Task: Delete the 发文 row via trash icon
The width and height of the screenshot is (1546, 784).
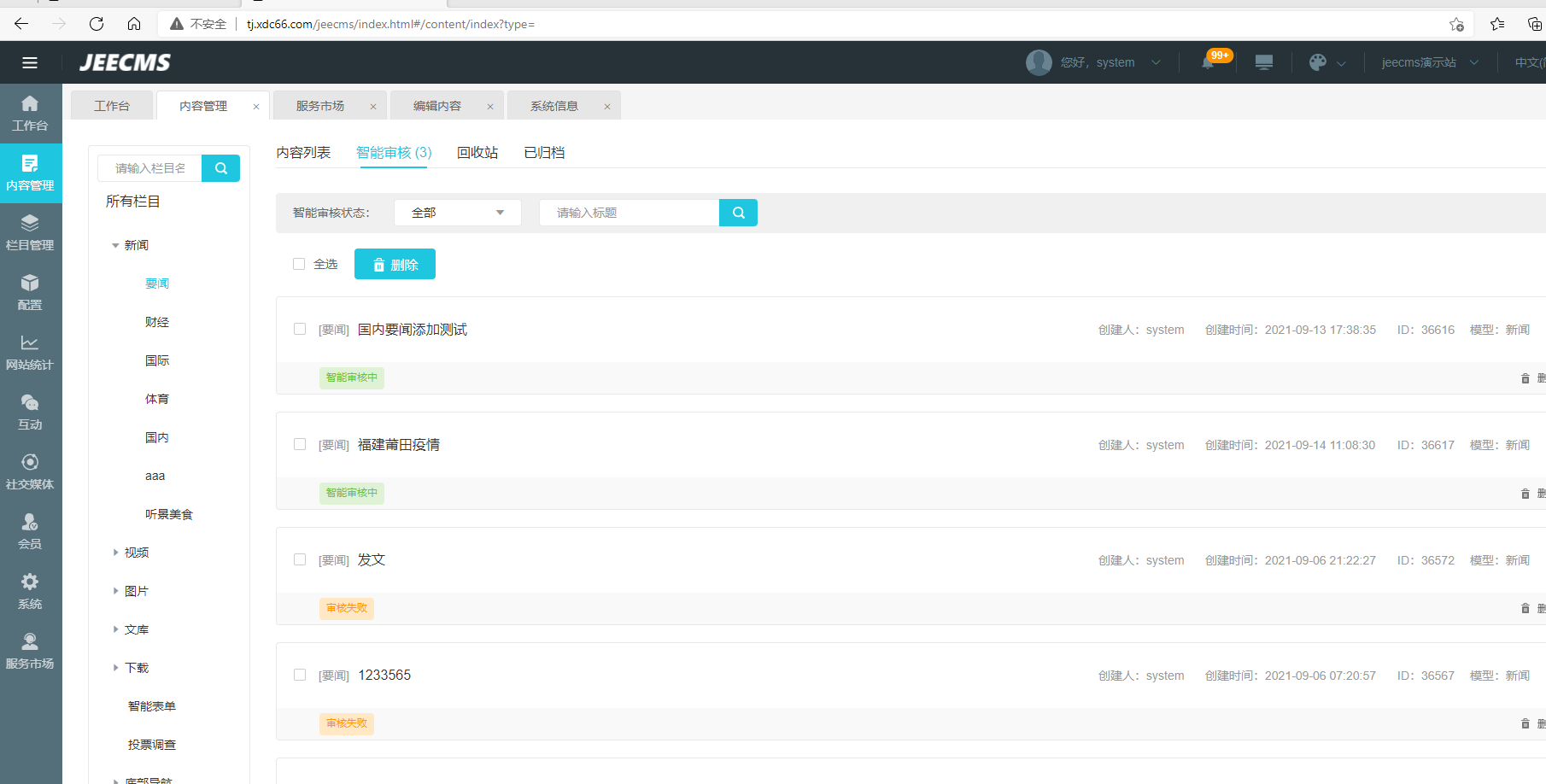Action: coord(1526,609)
